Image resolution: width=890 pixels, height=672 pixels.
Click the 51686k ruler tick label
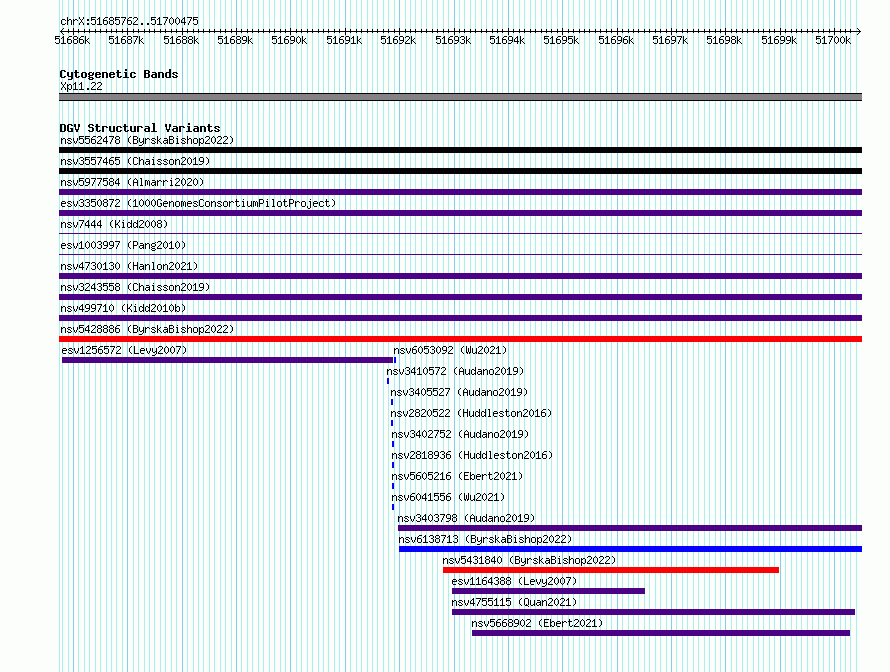pyautogui.click(x=72, y=40)
